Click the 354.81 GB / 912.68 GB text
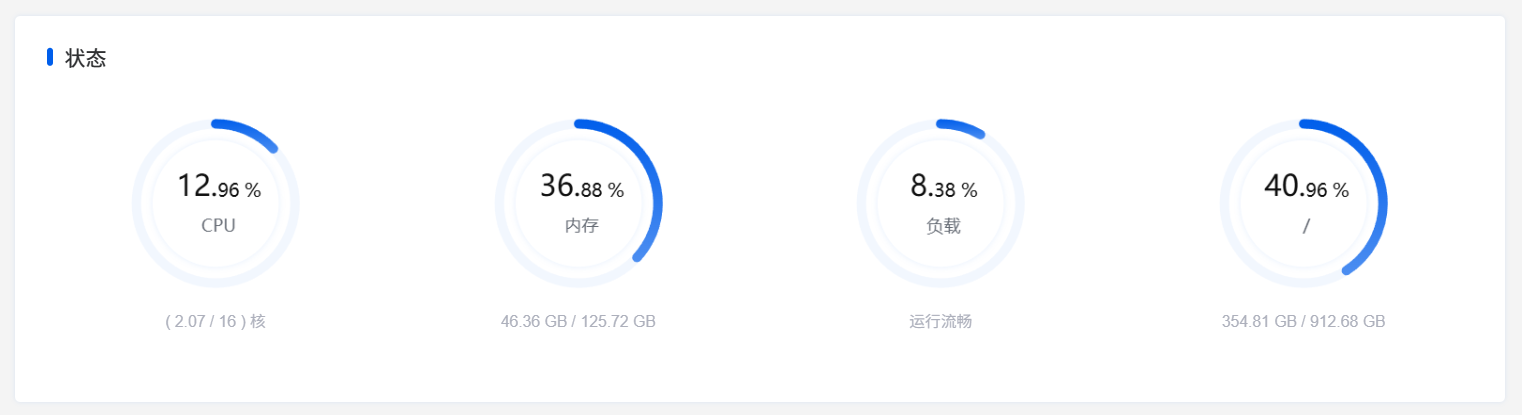Screen dimensions: 1522x415 pyautogui.click(x=1303, y=322)
